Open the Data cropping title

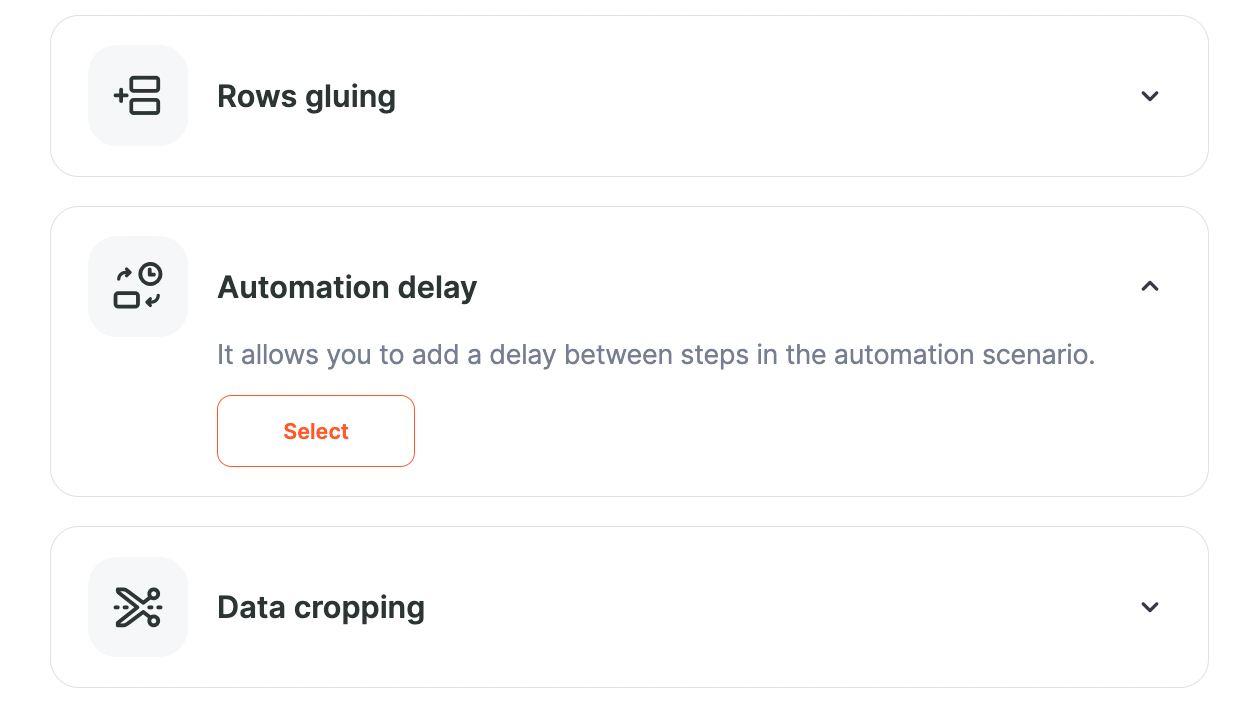(x=321, y=607)
